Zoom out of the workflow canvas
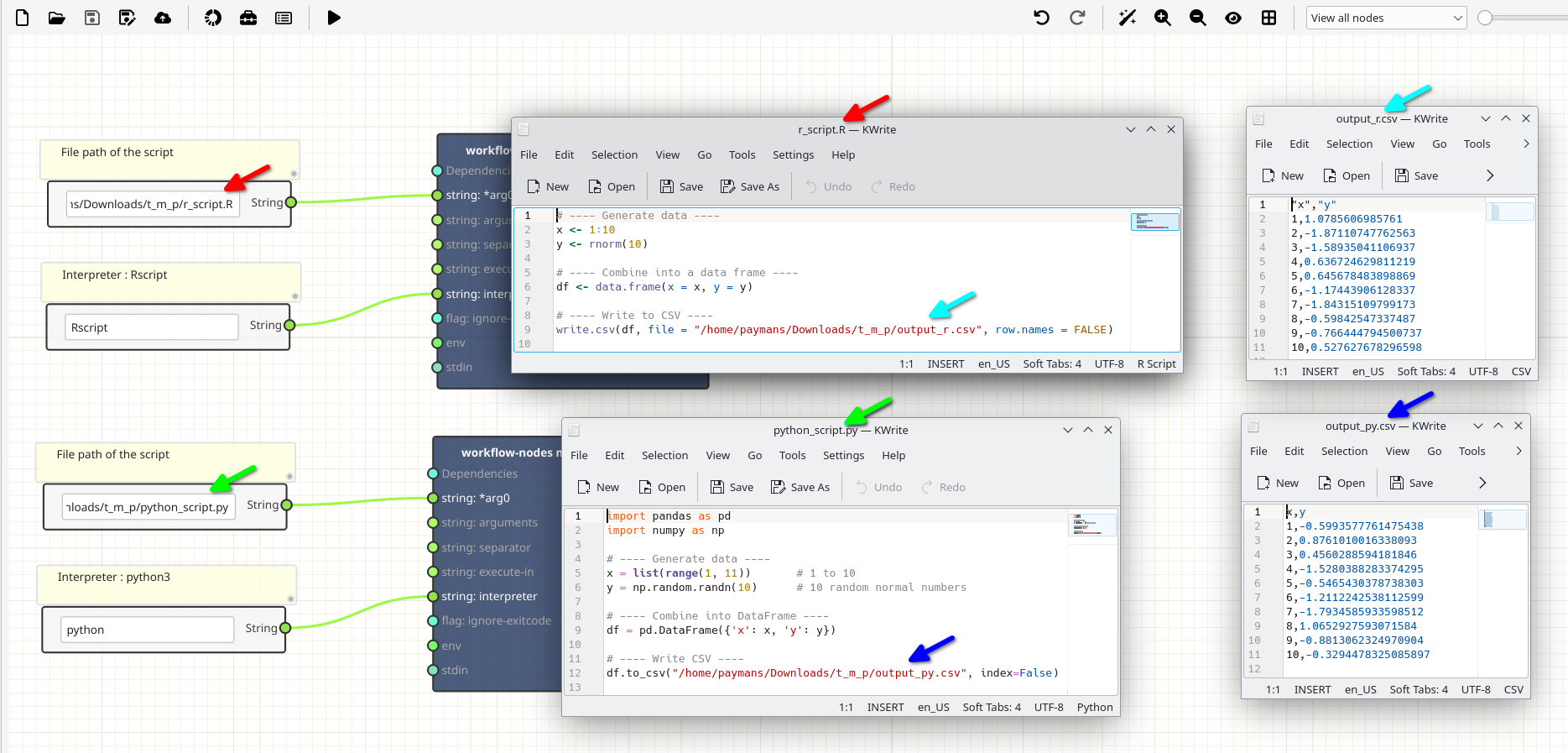Screen dimensions: 1568x753 (1198, 18)
